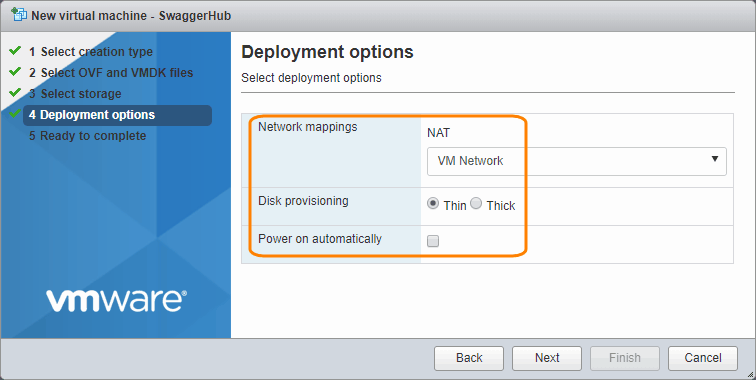Screen dimensions: 756x380
Task: Click the Power on automatically label
Action: point(320,239)
